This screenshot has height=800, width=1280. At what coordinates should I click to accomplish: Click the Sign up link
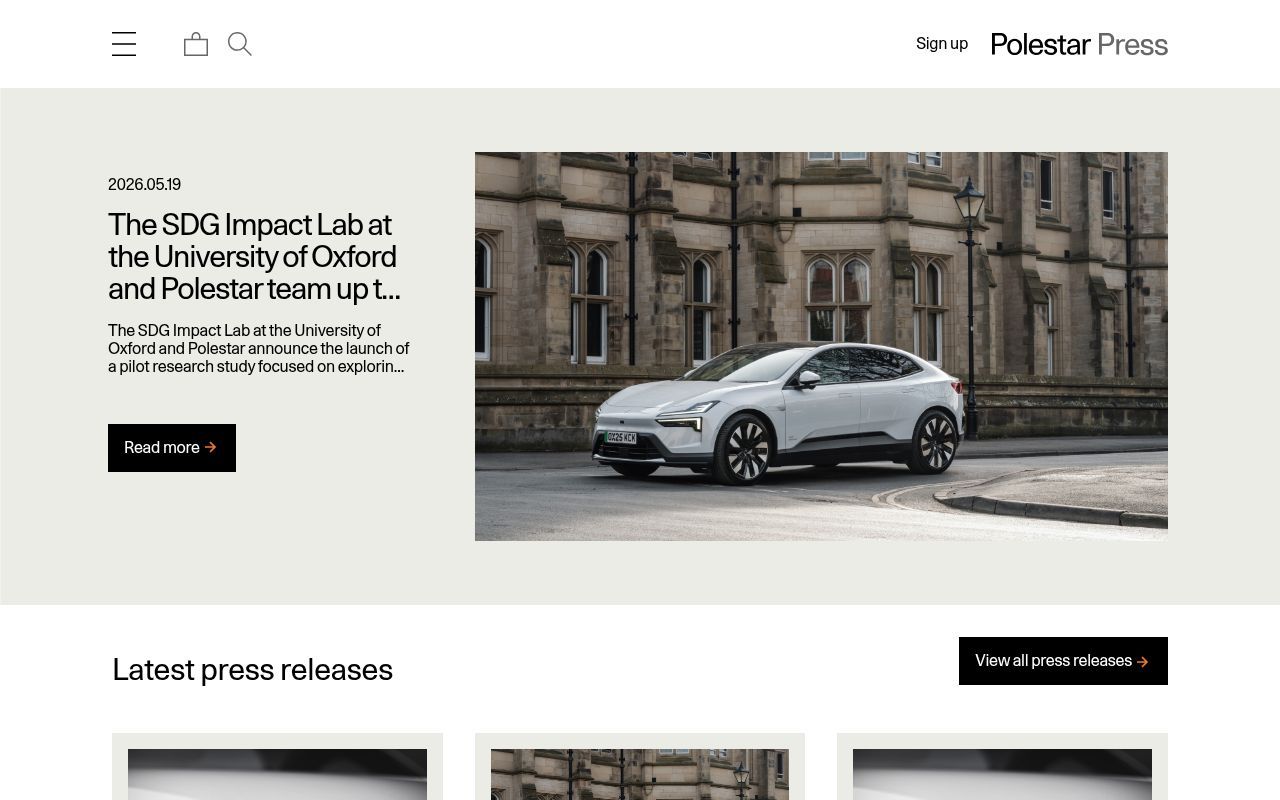tap(942, 44)
